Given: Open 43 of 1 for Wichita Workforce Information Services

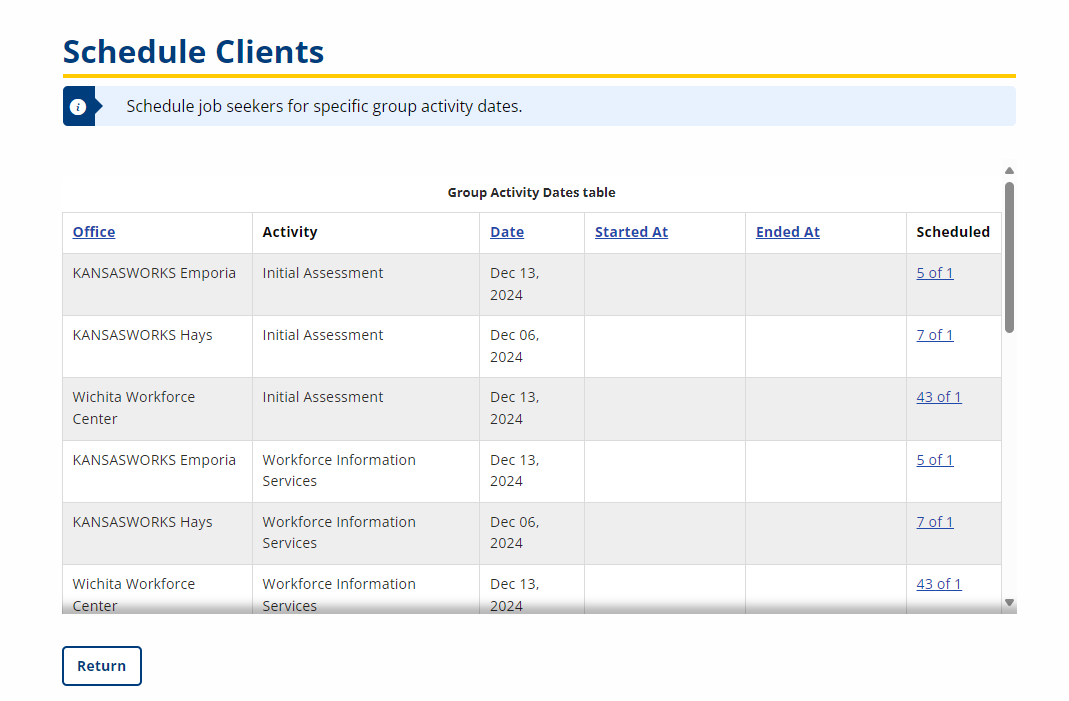Looking at the screenshot, I should [x=939, y=584].
